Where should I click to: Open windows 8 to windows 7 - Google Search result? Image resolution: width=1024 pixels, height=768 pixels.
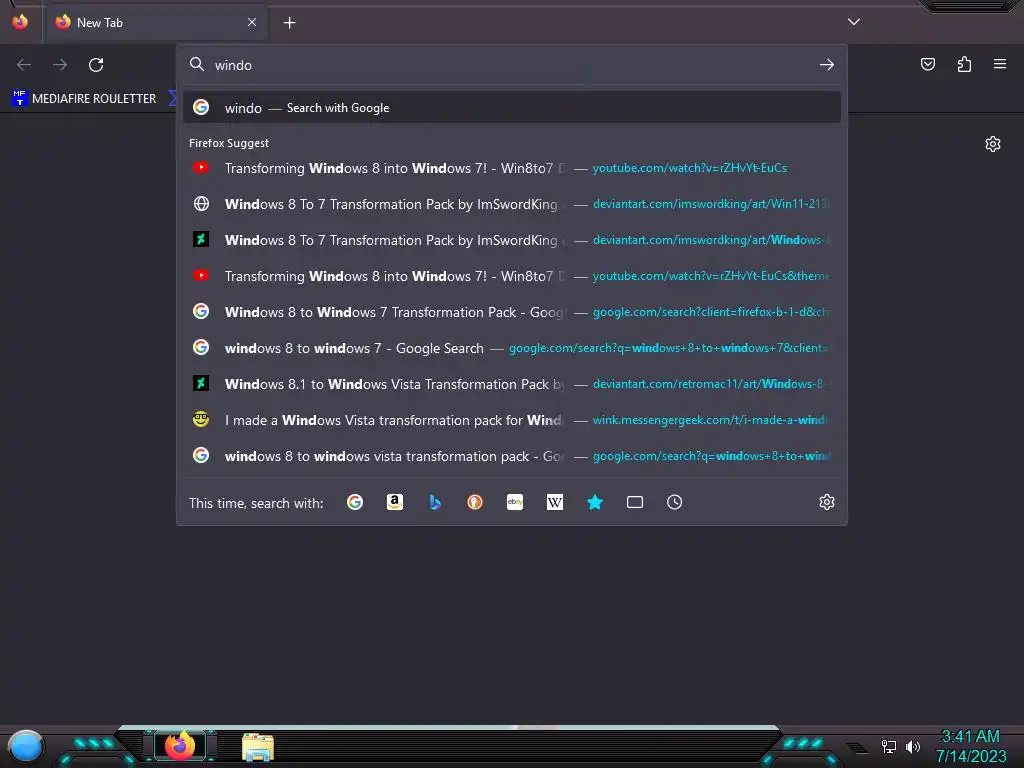(512, 348)
